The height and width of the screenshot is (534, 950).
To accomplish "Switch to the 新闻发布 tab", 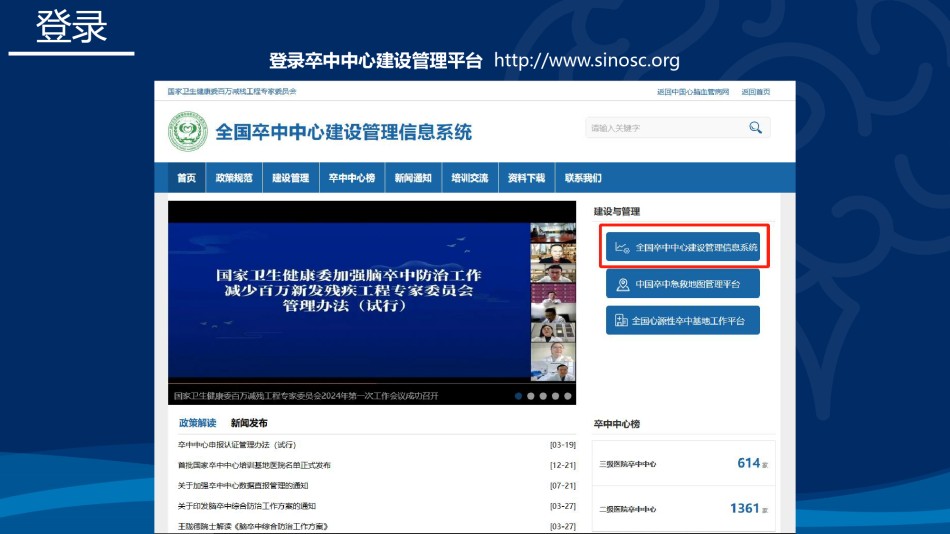I will pyautogui.click(x=249, y=423).
